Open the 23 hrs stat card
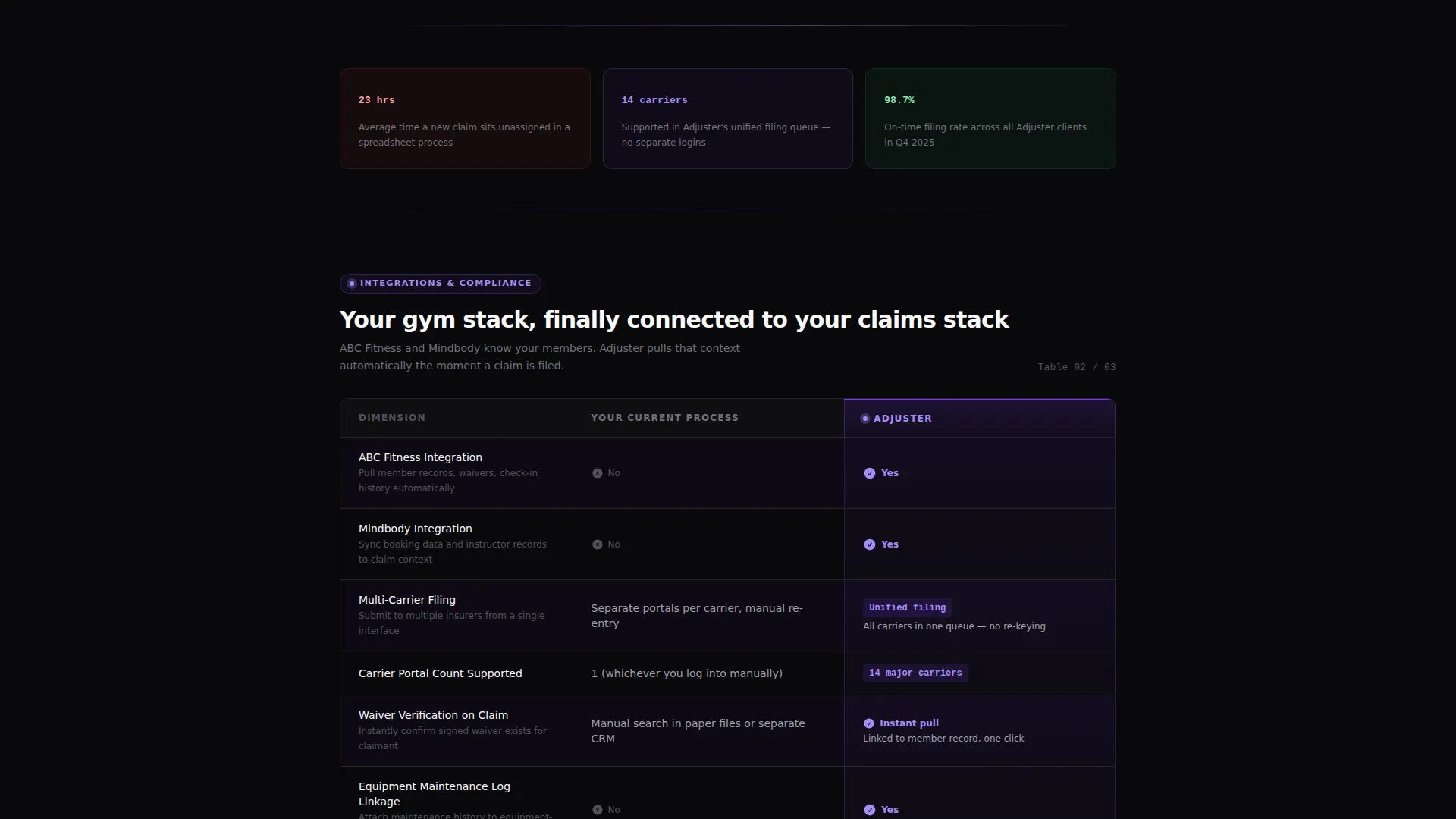1456x819 pixels. tap(465, 118)
